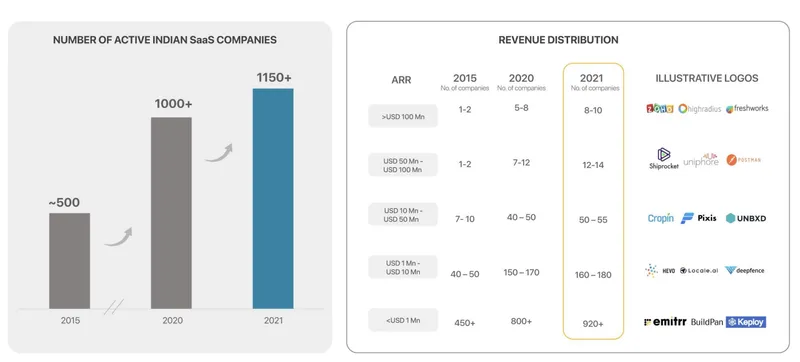Click the 2020 axis label under the chart

tap(172, 321)
